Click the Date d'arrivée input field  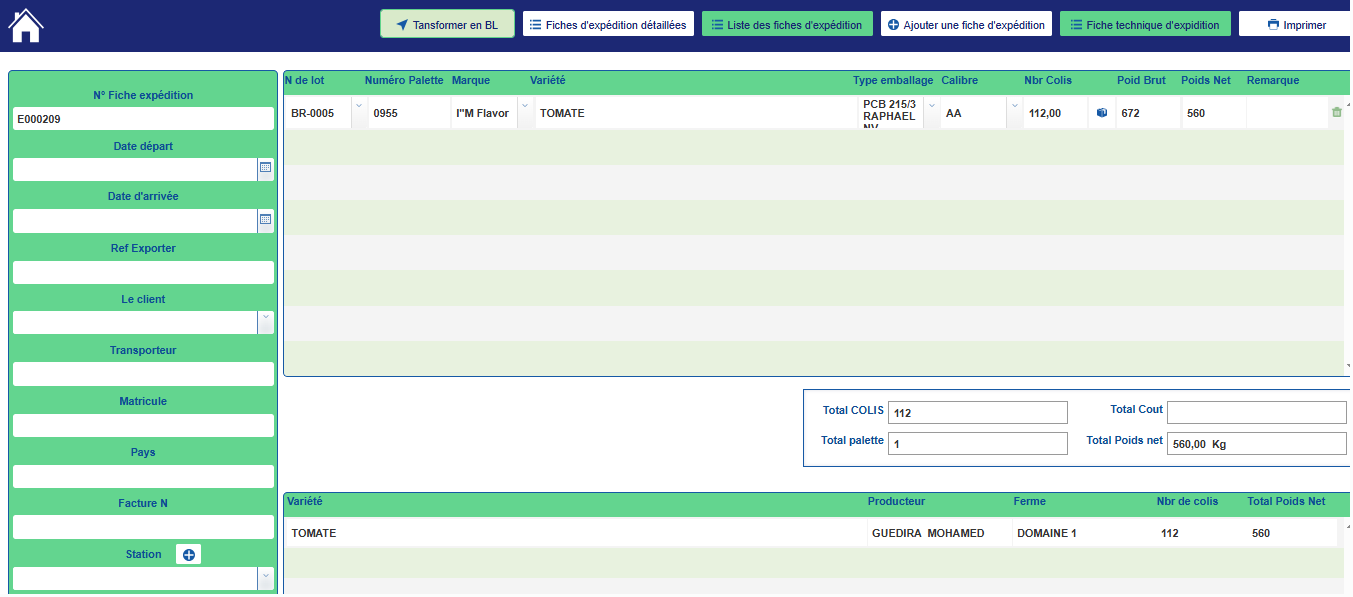tap(135, 221)
